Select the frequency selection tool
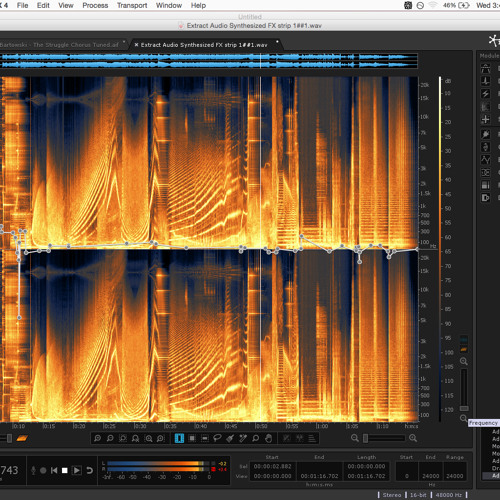This screenshot has height=500, width=500. [205, 438]
